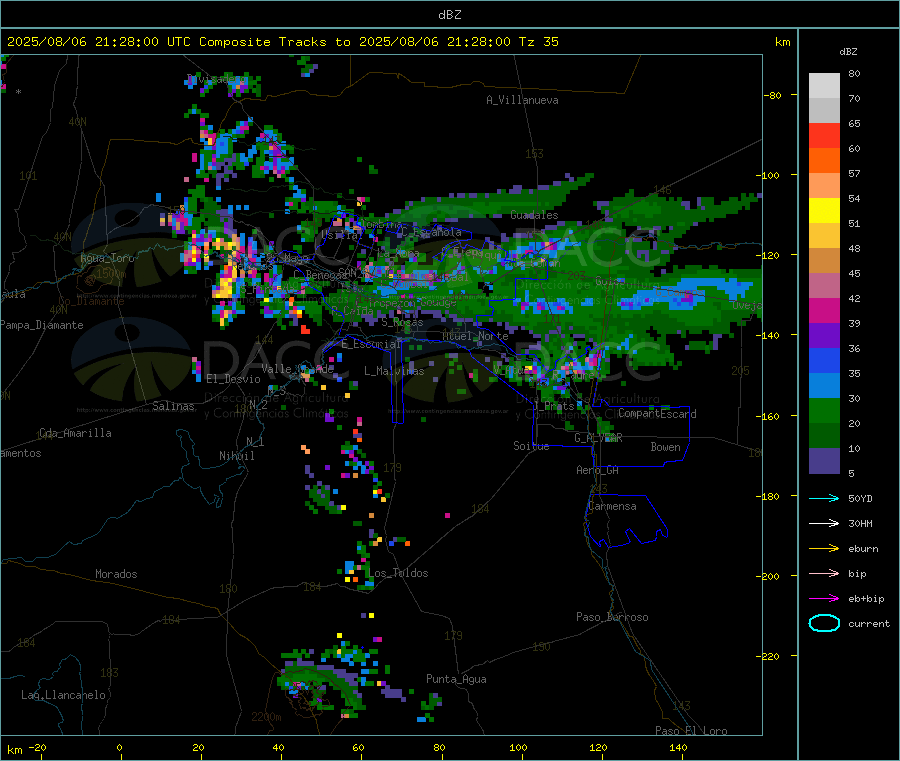Pick the red swatch between 65 and 60

click(x=824, y=136)
